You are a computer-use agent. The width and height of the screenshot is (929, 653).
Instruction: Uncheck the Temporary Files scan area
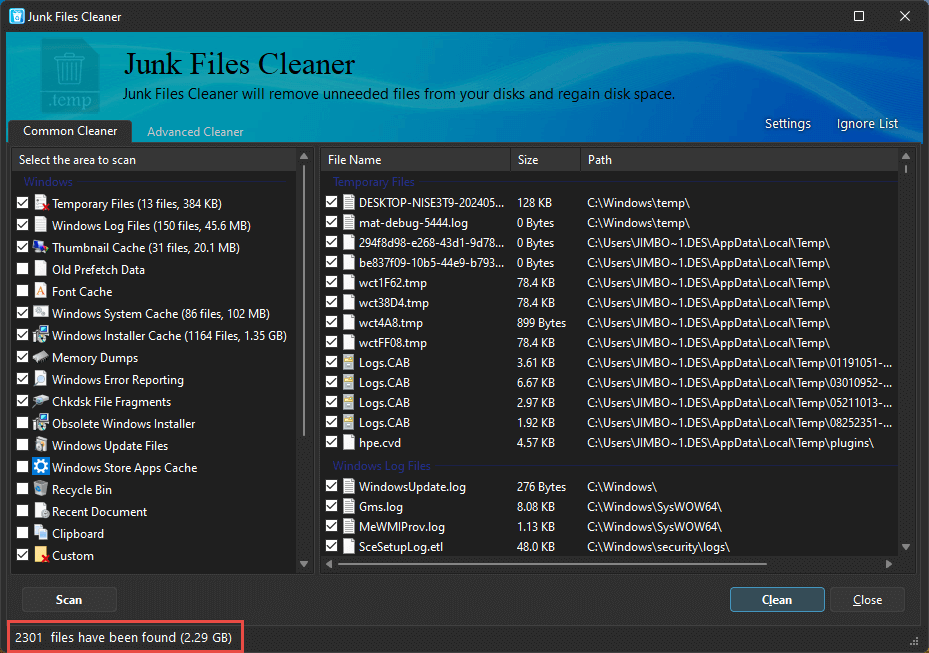23,203
